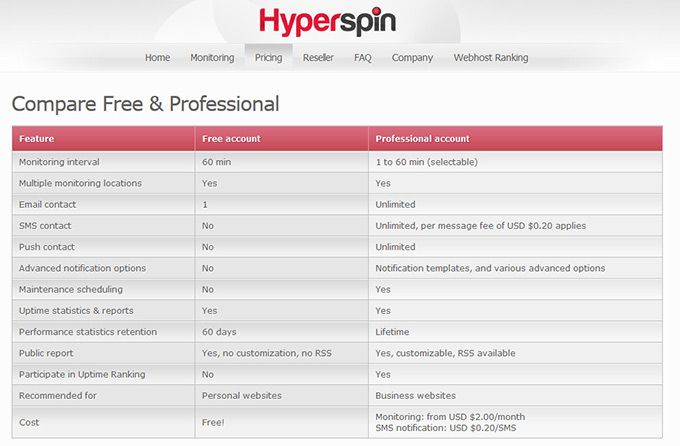Image resolution: width=680 pixels, height=446 pixels.
Task: Select the Monitoring interval row label
Action: click(59, 162)
